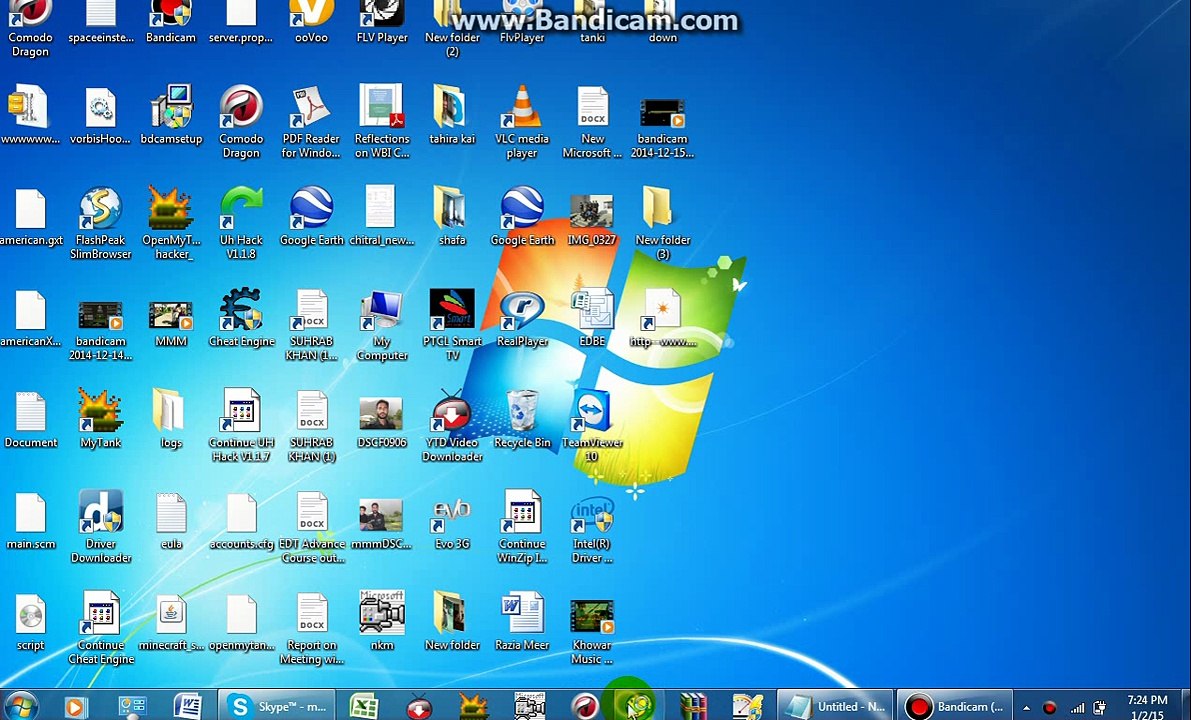The height and width of the screenshot is (720, 1191).
Task: Open the Reflections on WBI C... PDF
Action: [382, 122]
